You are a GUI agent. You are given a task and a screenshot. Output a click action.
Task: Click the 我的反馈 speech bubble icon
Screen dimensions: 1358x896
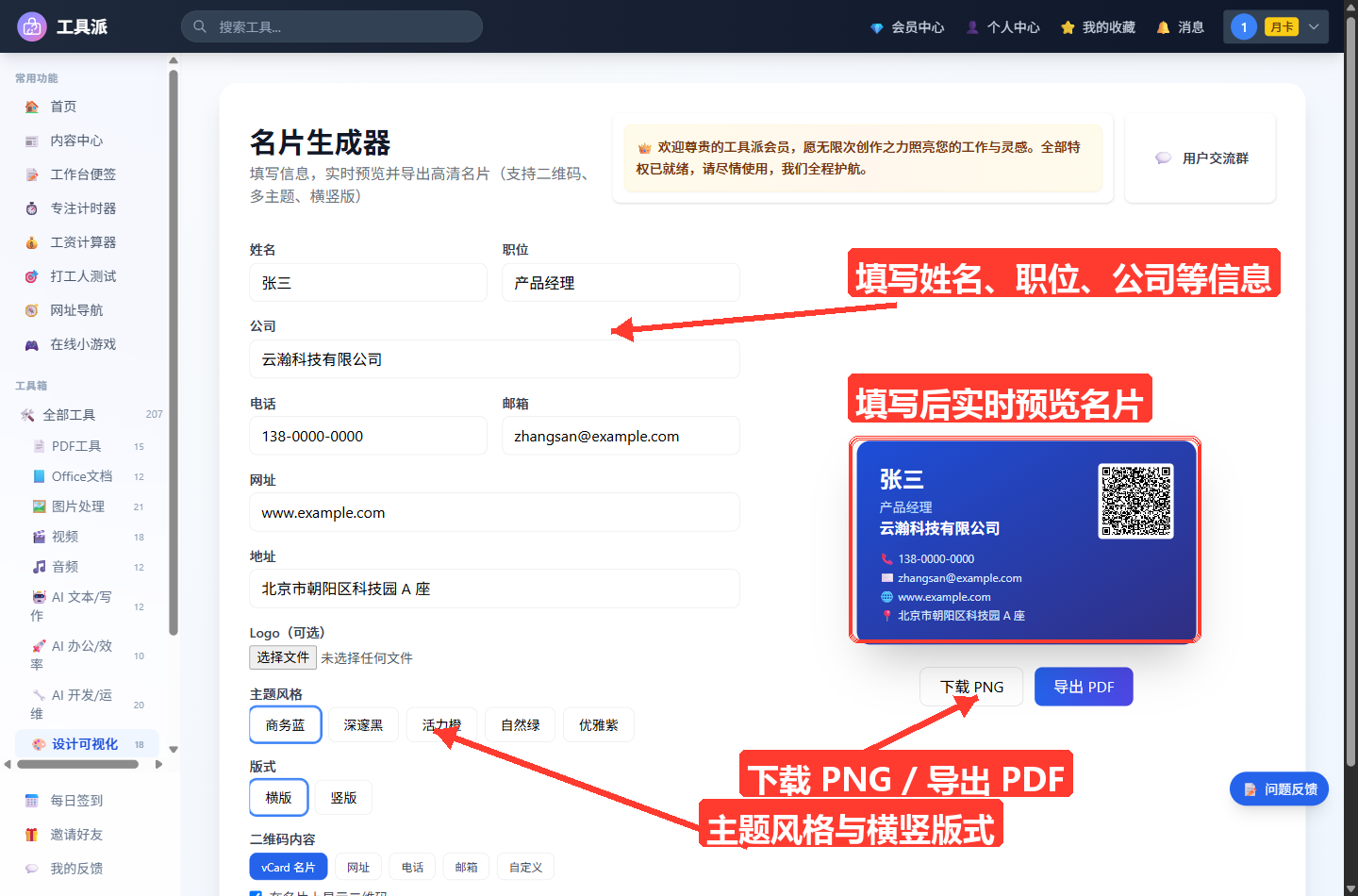(32, 869)
